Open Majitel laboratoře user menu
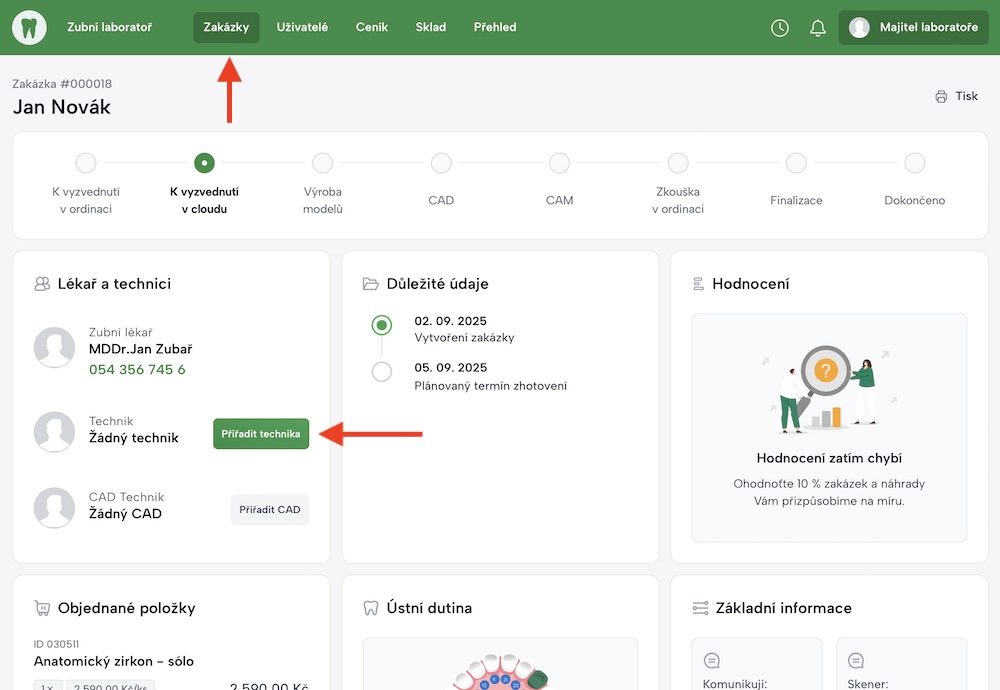Viewport: 1000px width, 690px height. (913, 28)
